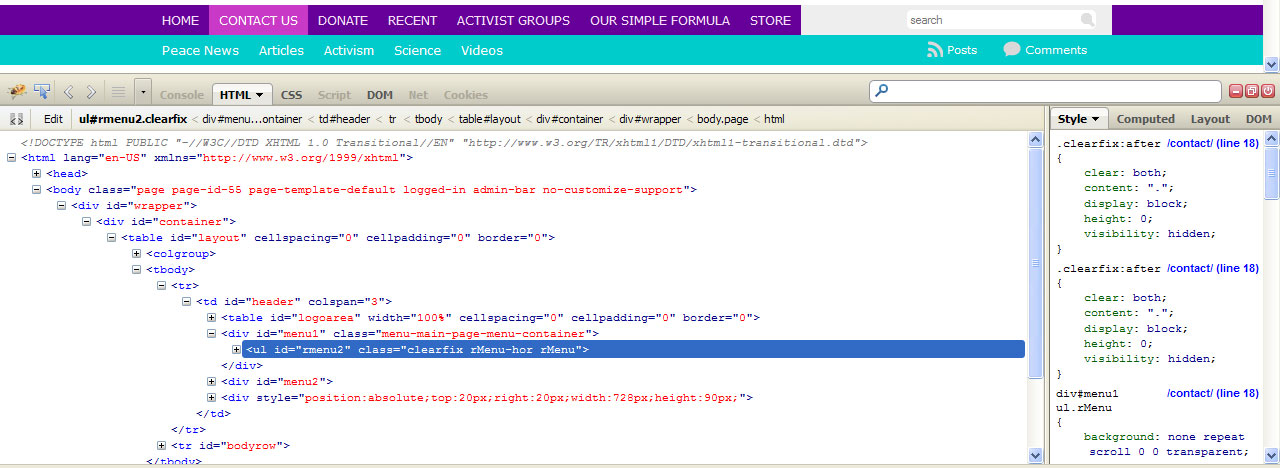1280x468 pixels.
Task: Click the magnifier icon in website search
Action: click(1087, 20)
